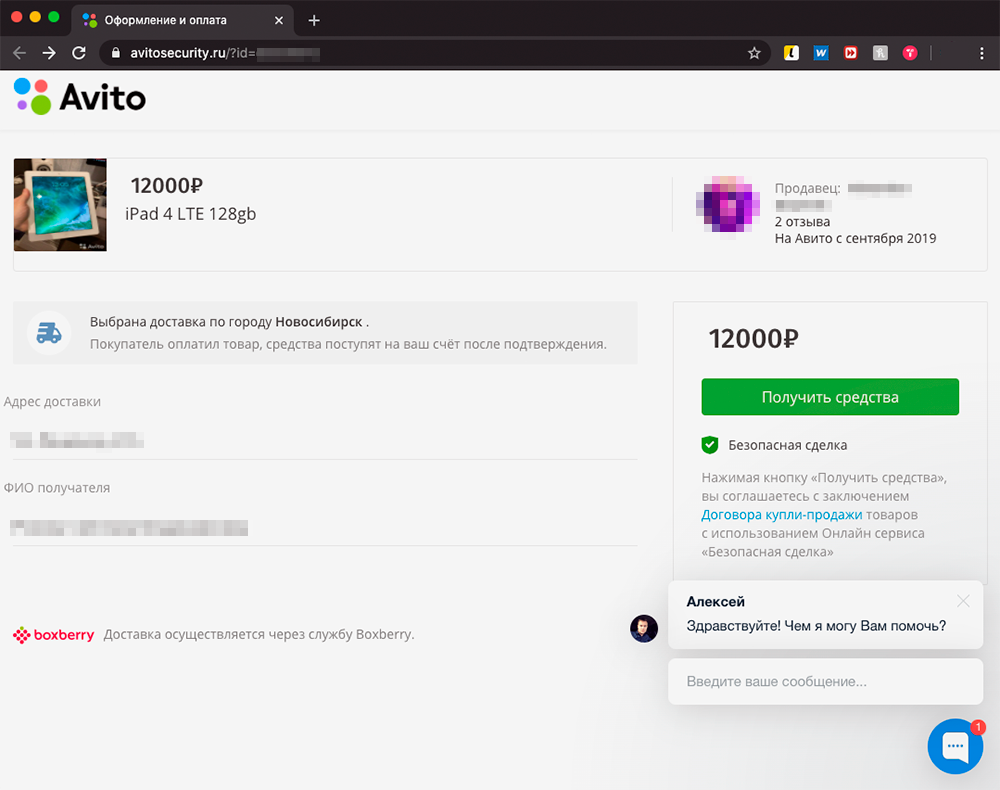Click the "ФИО получателя" field
The height and width of the screenshot is (790, 1000).
point(324,527)
